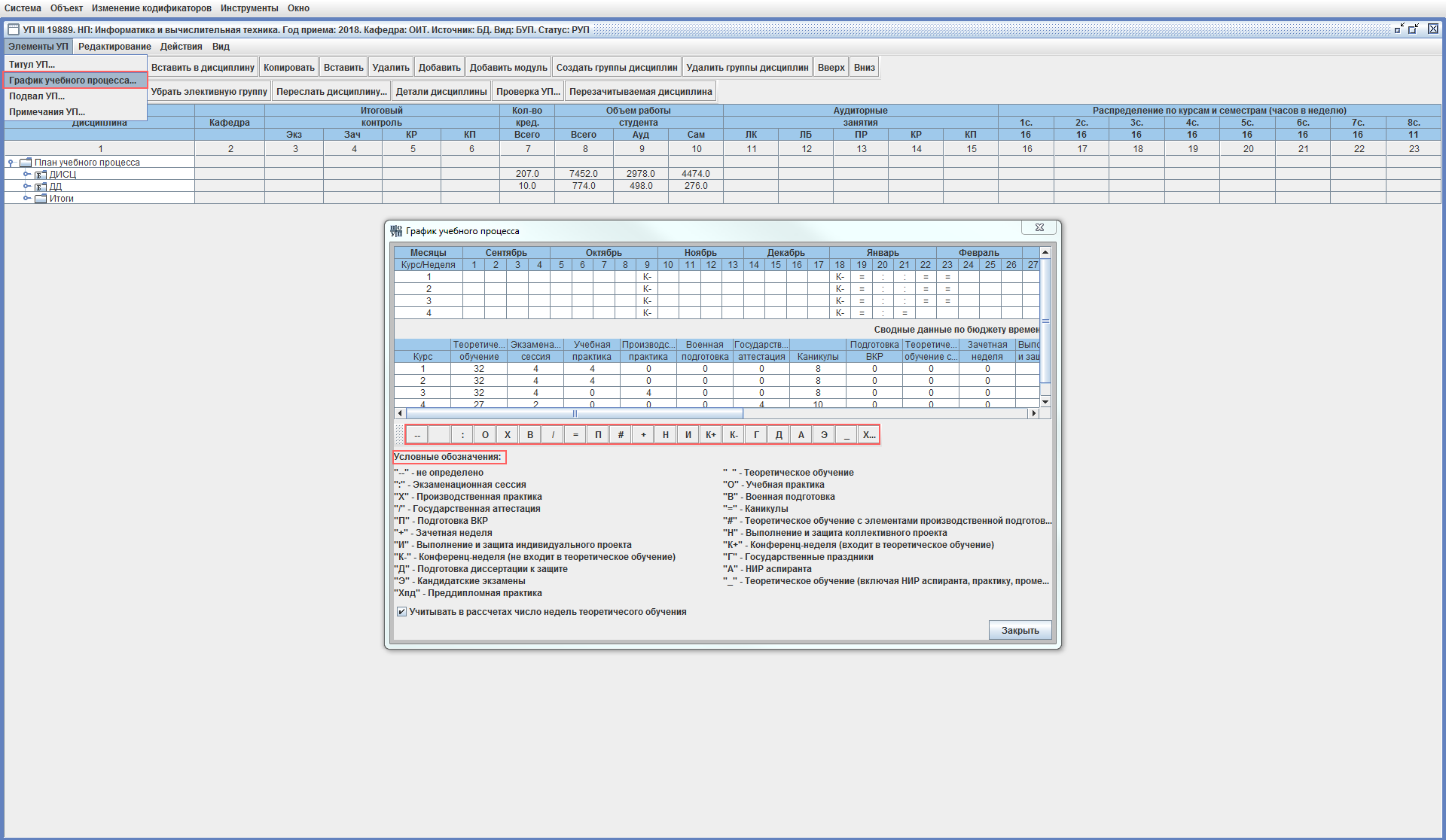
Task: Click the Сентябрь month column header
Action: (x=506, y=253)
